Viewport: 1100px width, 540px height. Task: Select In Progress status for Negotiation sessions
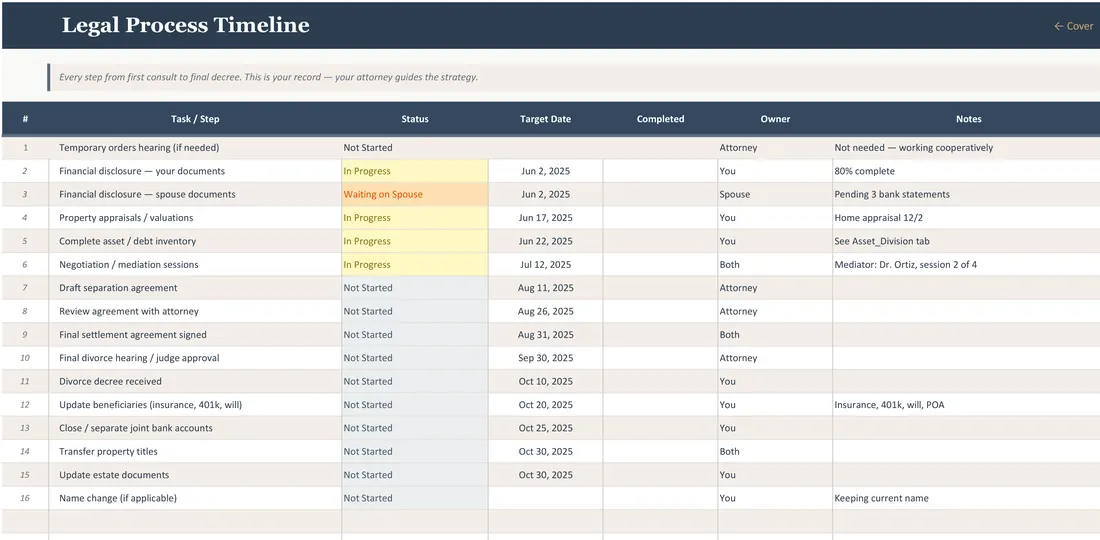[415, 264]
